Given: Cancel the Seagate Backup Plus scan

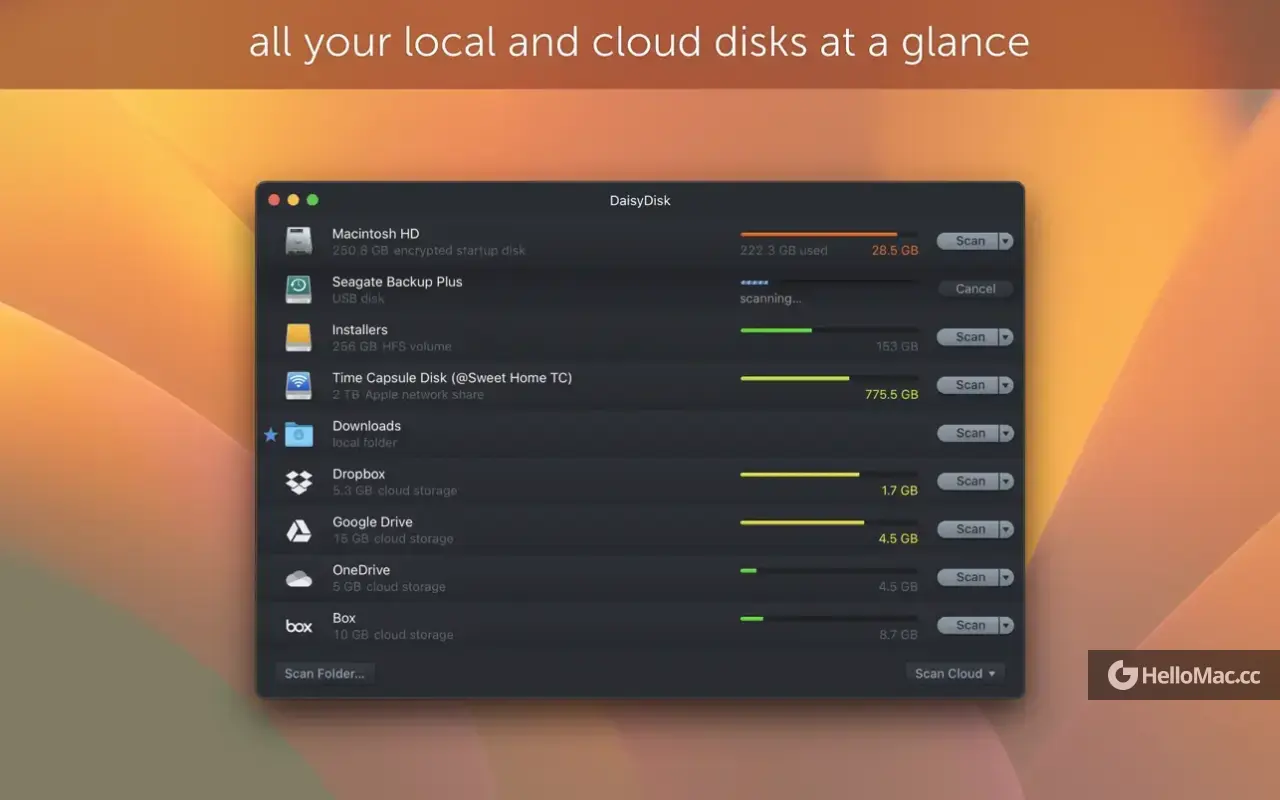Looking at the screenshot, I should [x=975, y=289].
